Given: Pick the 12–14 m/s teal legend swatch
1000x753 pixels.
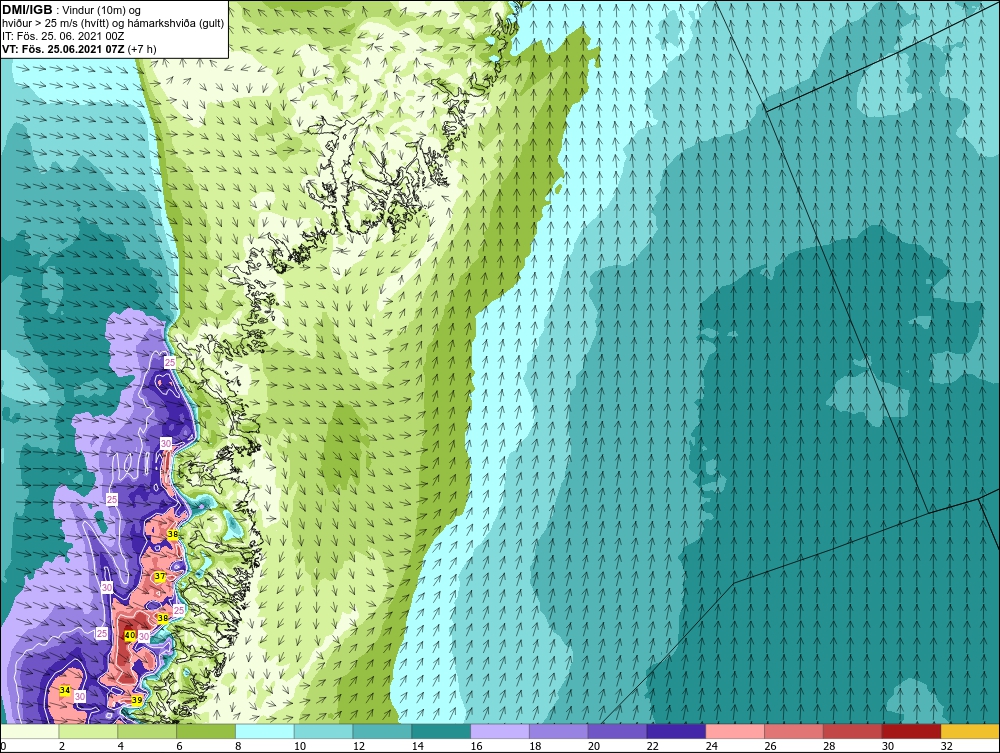Looking at the screenshot, I should [382, 731].
